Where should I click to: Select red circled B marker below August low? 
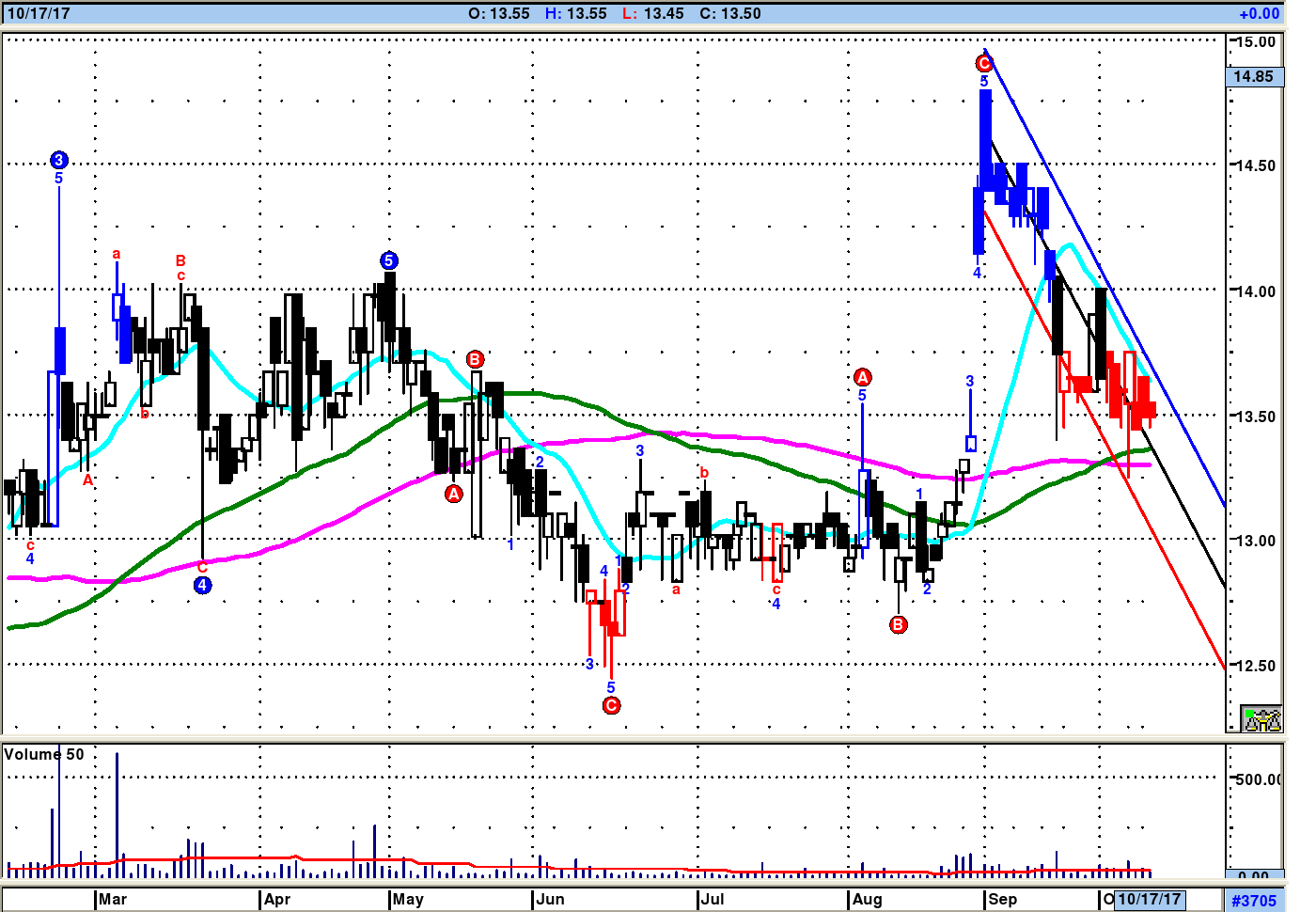[899, 624]
